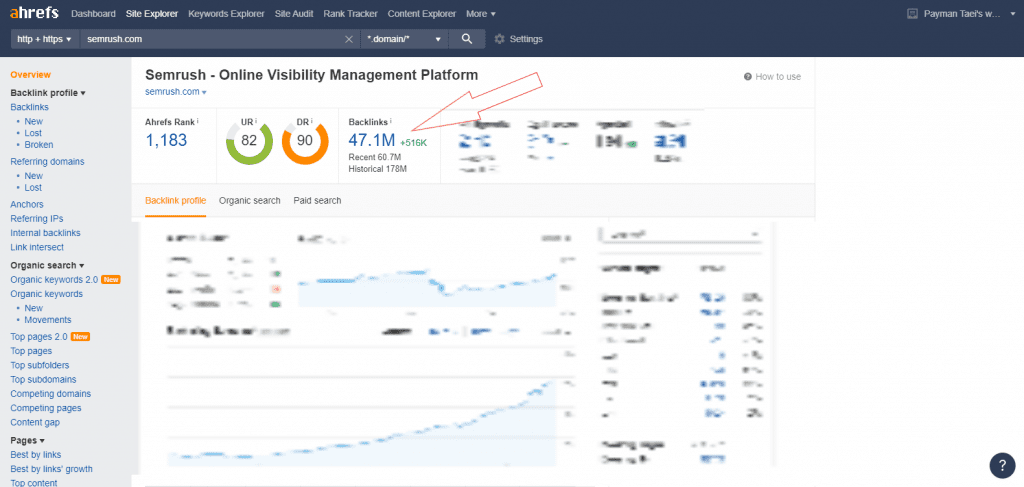
Task: Open Site Audit
Action: coord(294,14)
